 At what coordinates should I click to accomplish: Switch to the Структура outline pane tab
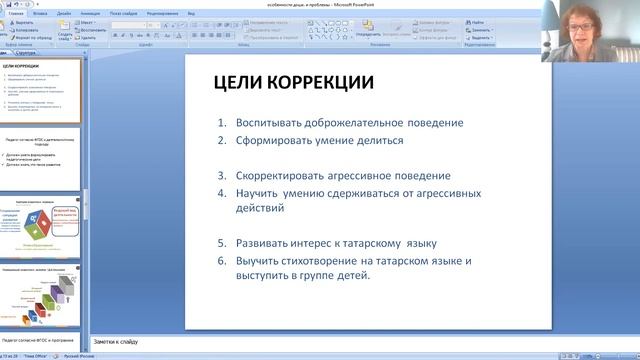point(27,53)
